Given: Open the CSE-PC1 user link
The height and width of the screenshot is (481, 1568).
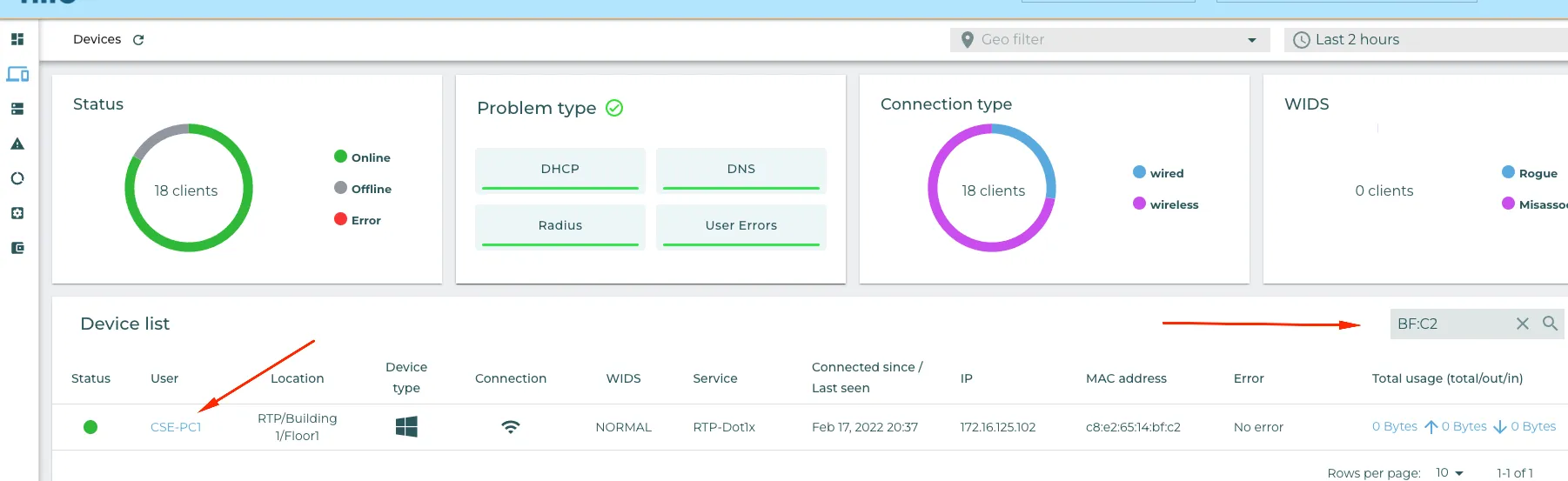Looking at the screenshot, I should point(176,427).
